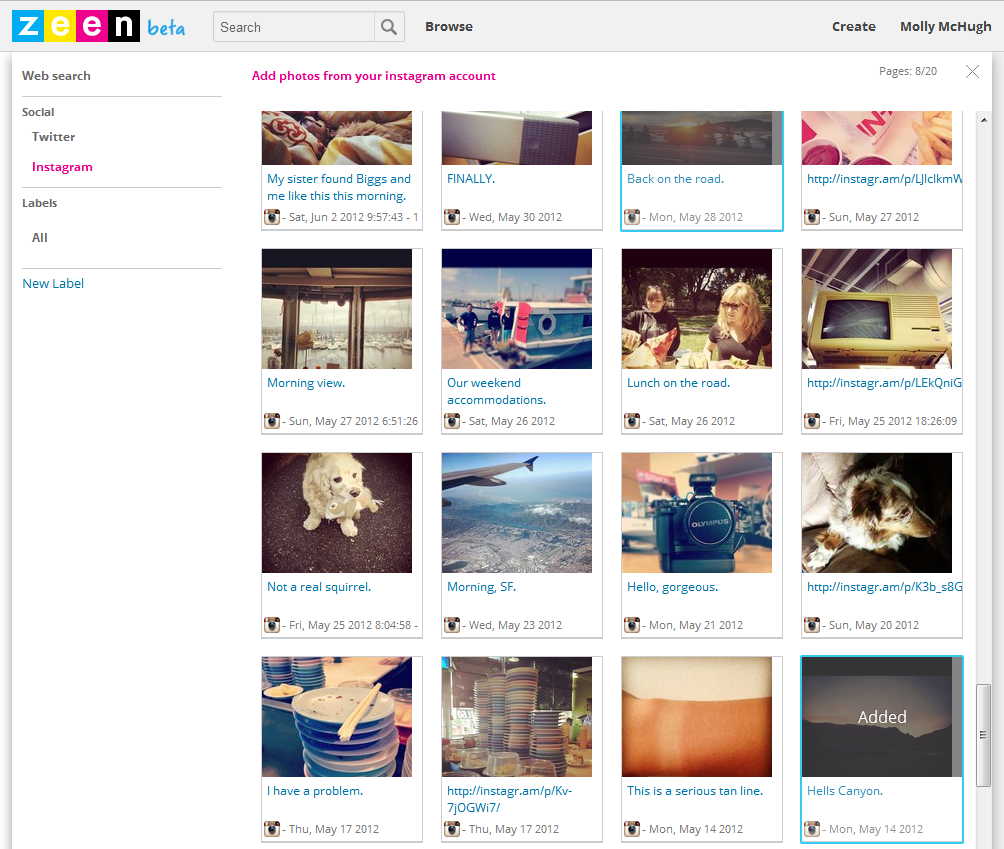This screenshot has height=849, width=1004.
Task: Select the stacked sushi plates chopsticks photo
Action: pyautogui.click(x=337, y=716)
